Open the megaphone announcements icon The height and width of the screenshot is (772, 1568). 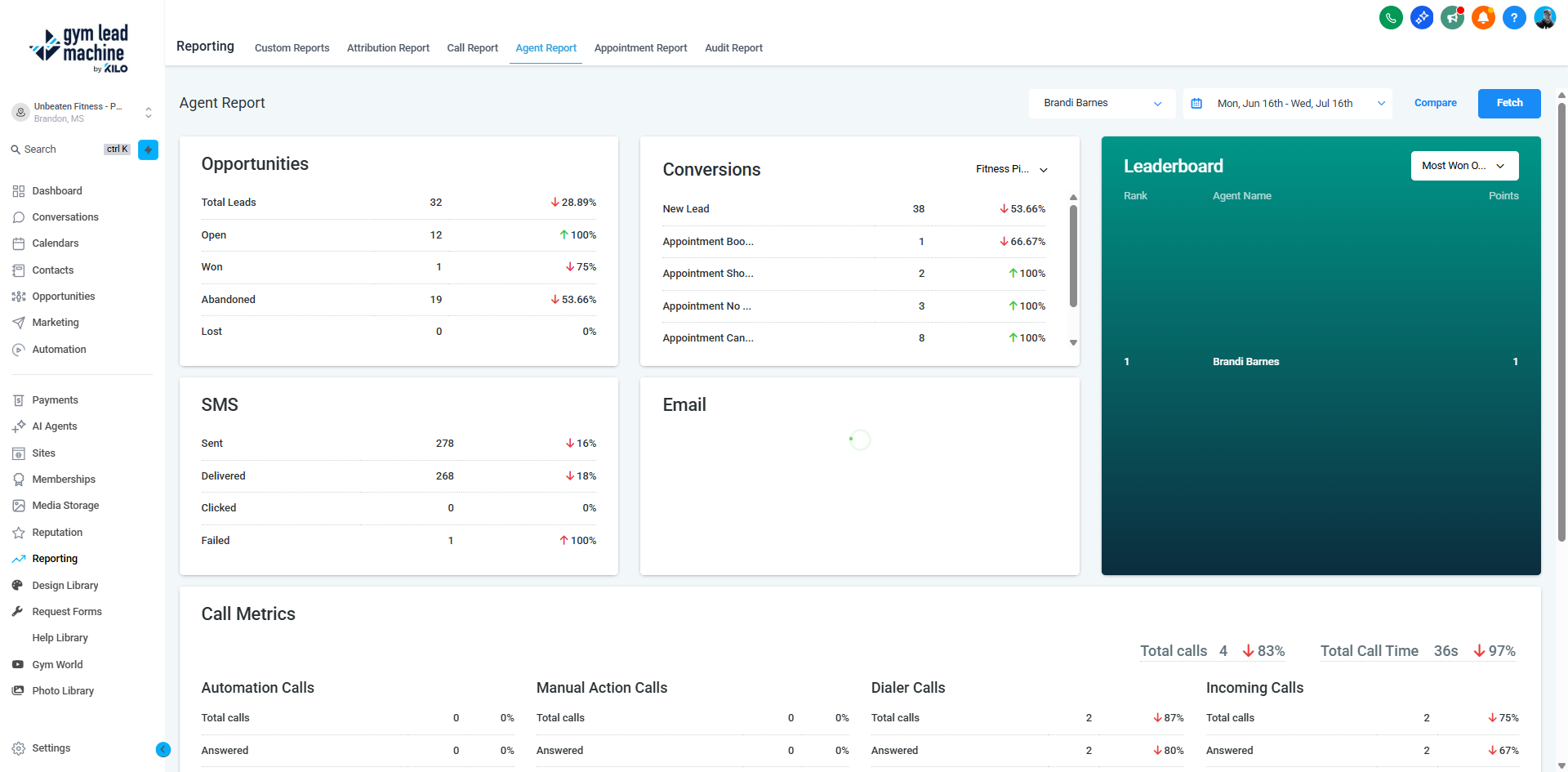coord(1453,17)
